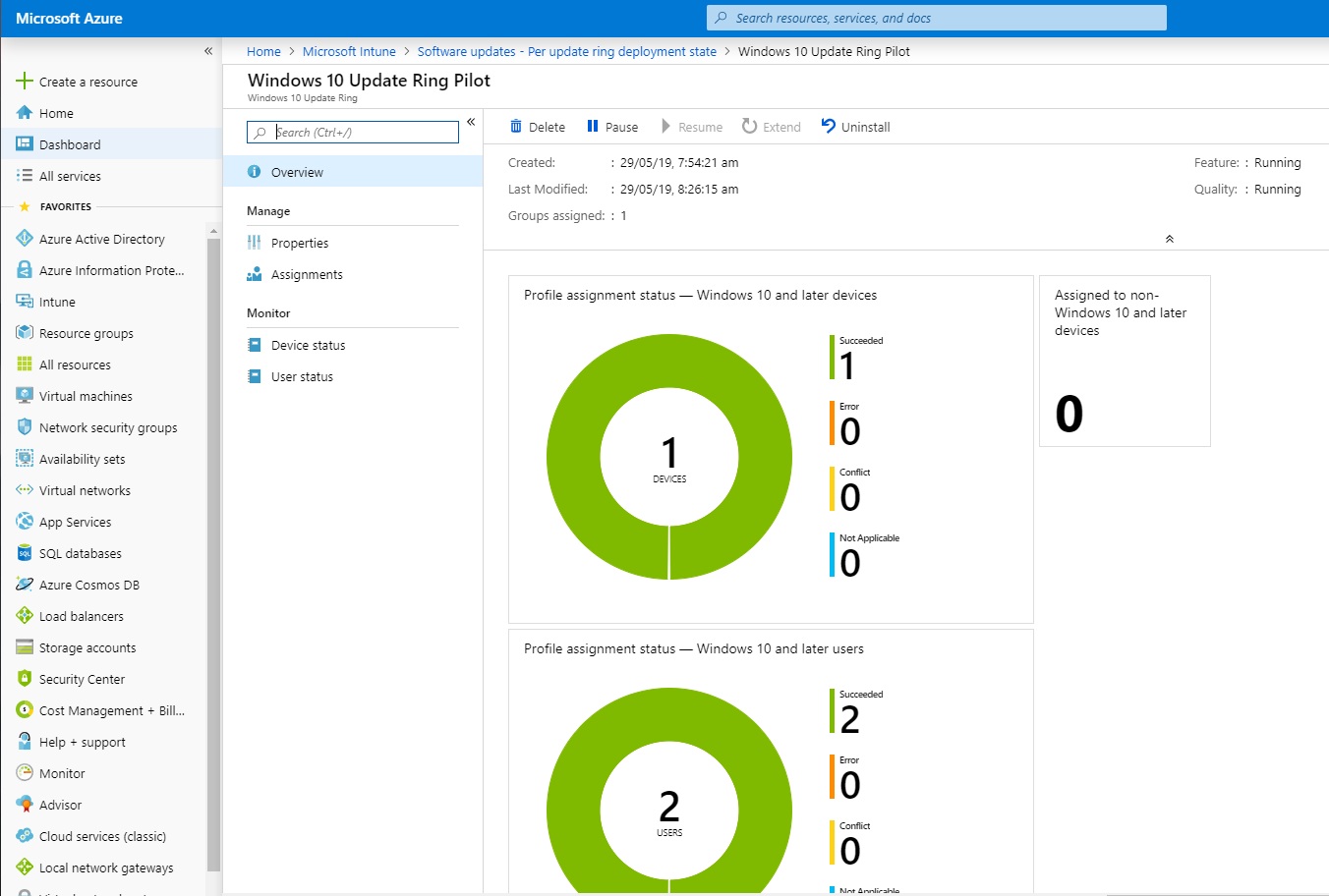Image resolution: width=1329 pixels, height=896 pixels.
Task: Click Virtual machines monitor icon
Action: click(x=25, y=396)
